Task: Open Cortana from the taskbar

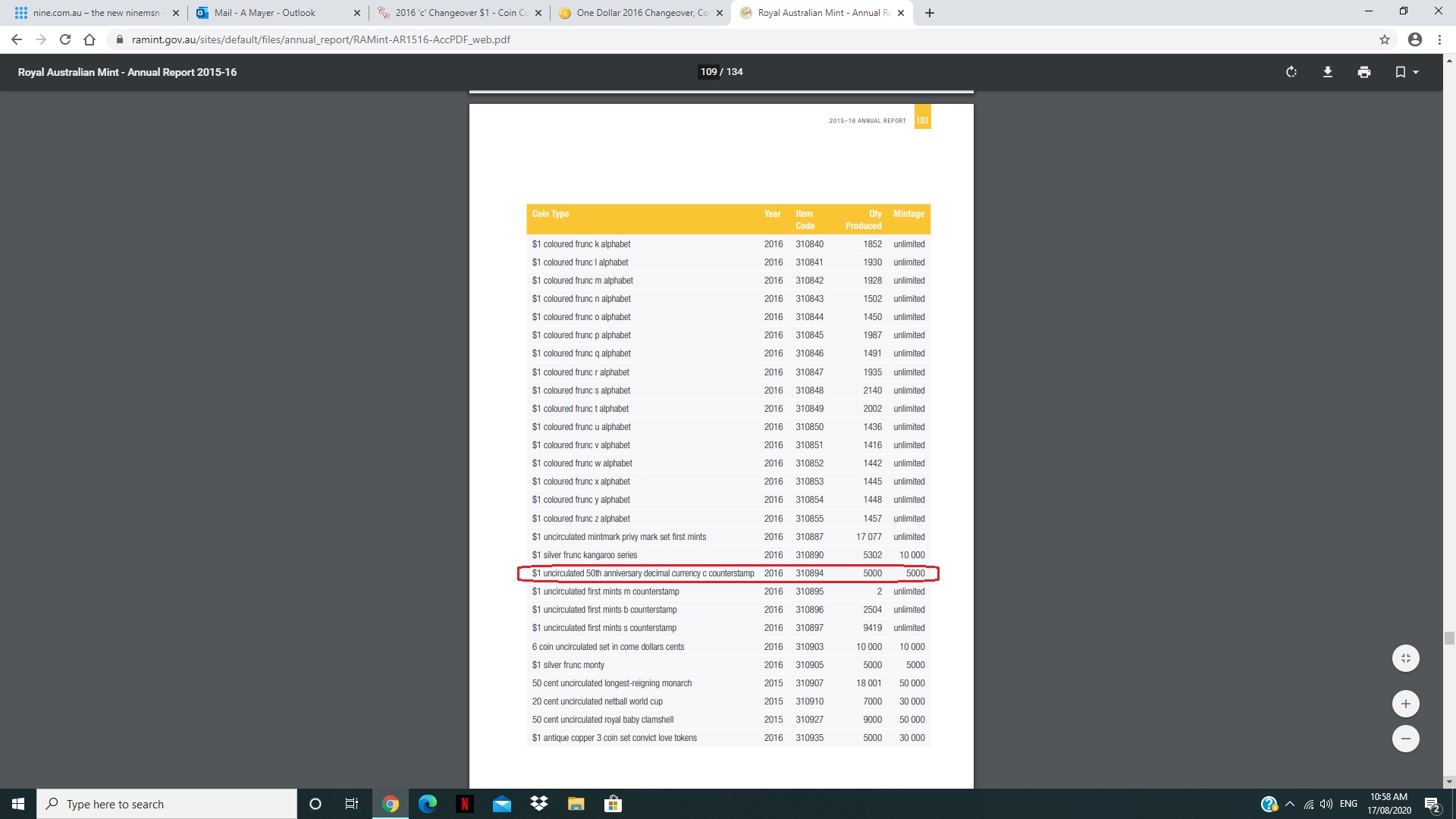Action: (315, 804)
